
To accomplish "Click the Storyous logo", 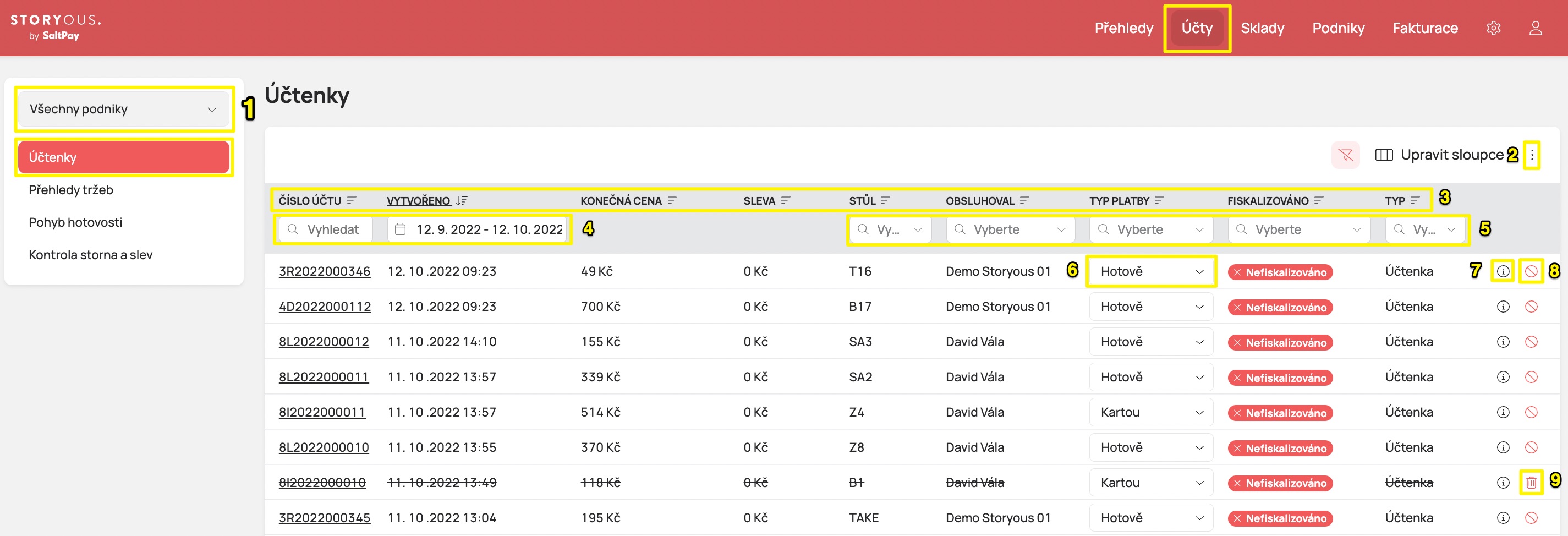I will click(x=56, y=27).
